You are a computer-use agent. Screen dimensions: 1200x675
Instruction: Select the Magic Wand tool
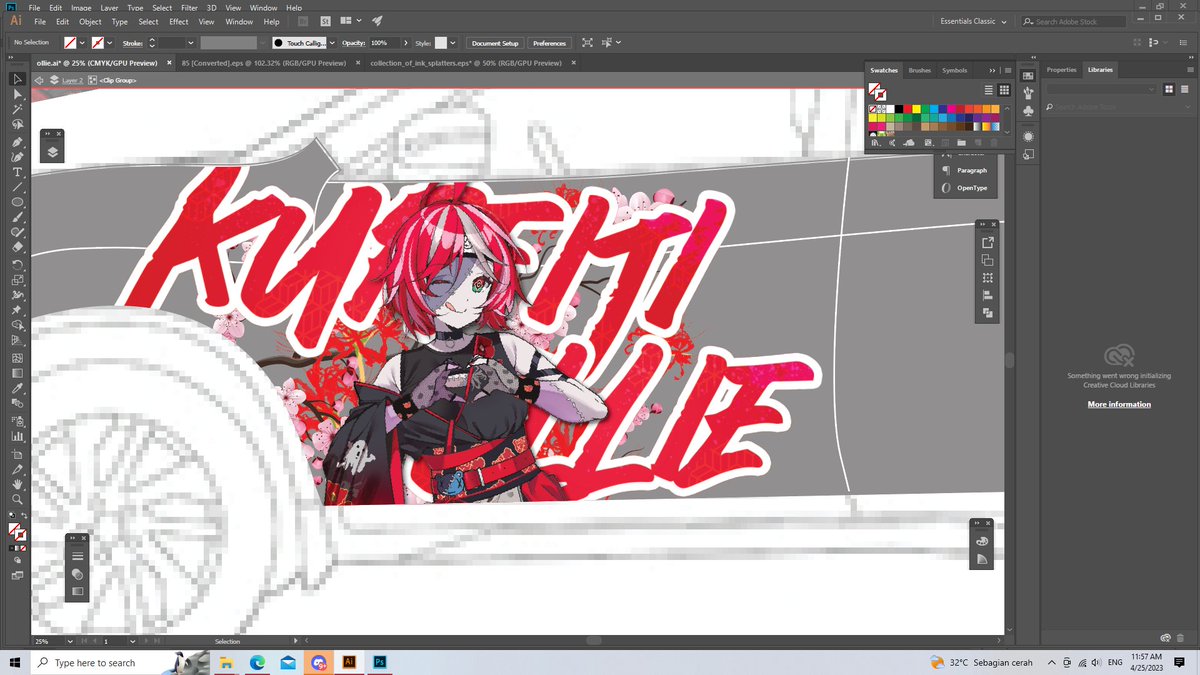pos(17,110)
